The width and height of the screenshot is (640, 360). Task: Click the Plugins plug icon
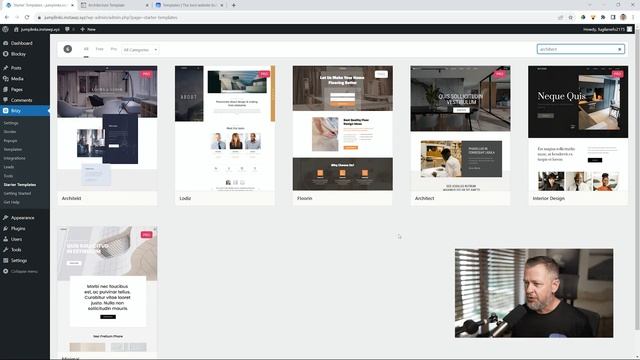click(x=5, y=229)
